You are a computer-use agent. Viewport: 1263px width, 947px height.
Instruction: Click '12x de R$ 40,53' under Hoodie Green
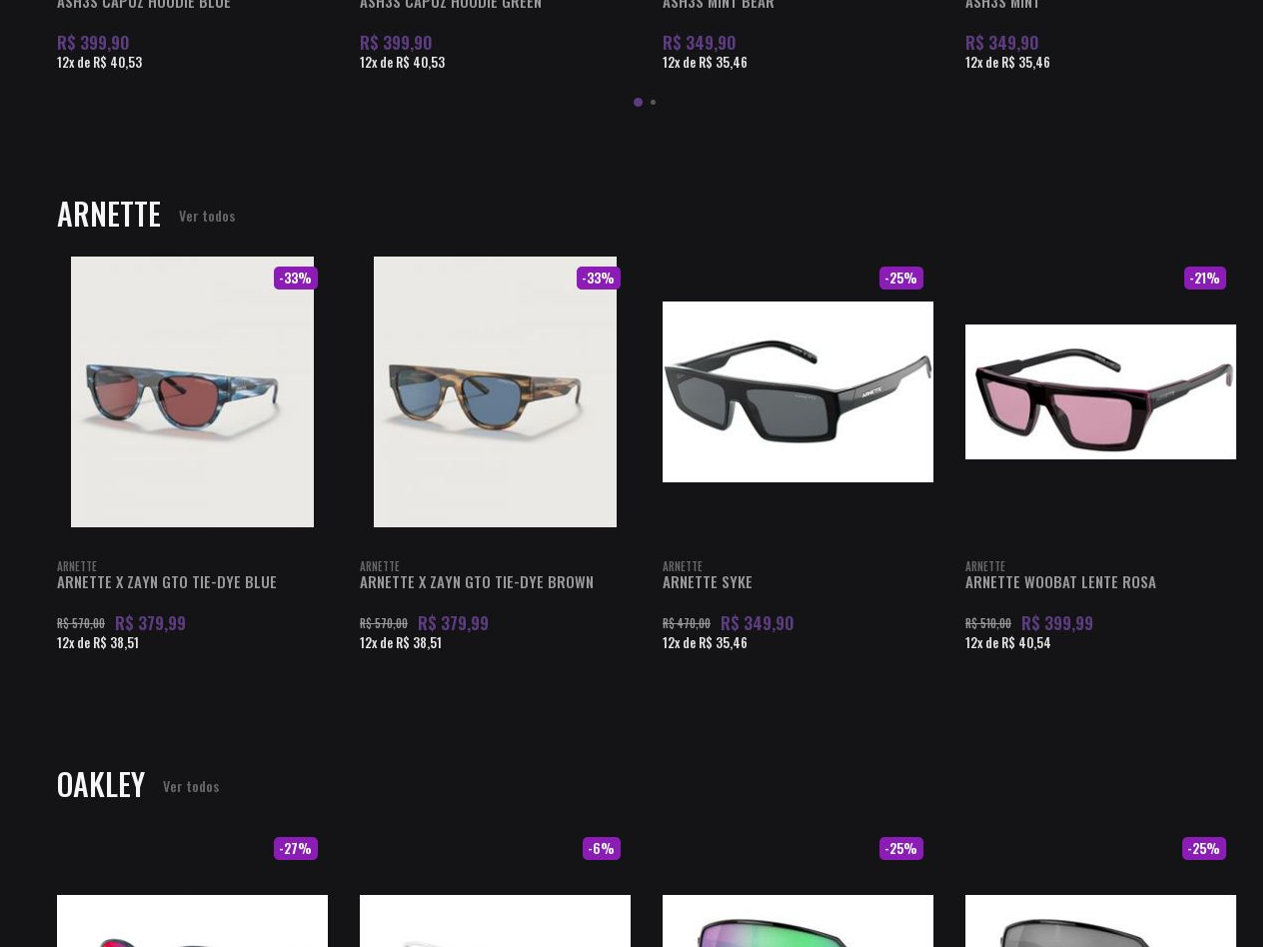pos(403,62)
